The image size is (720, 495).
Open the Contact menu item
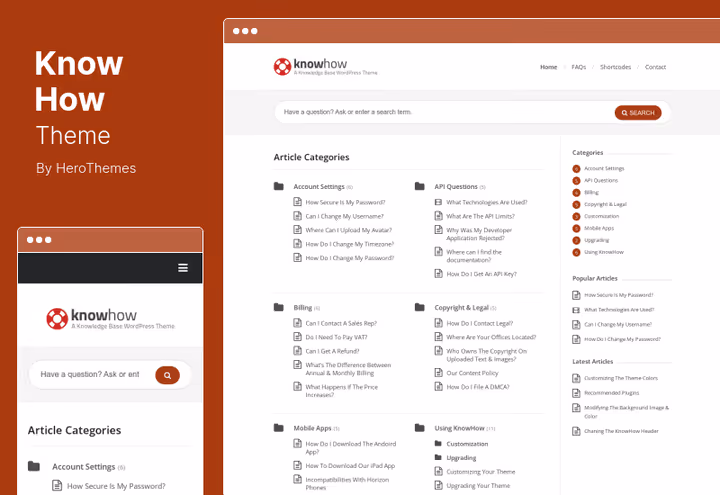655,67
